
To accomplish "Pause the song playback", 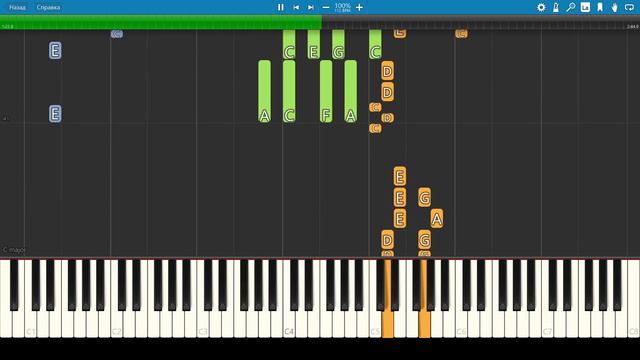I will point(281,7).
